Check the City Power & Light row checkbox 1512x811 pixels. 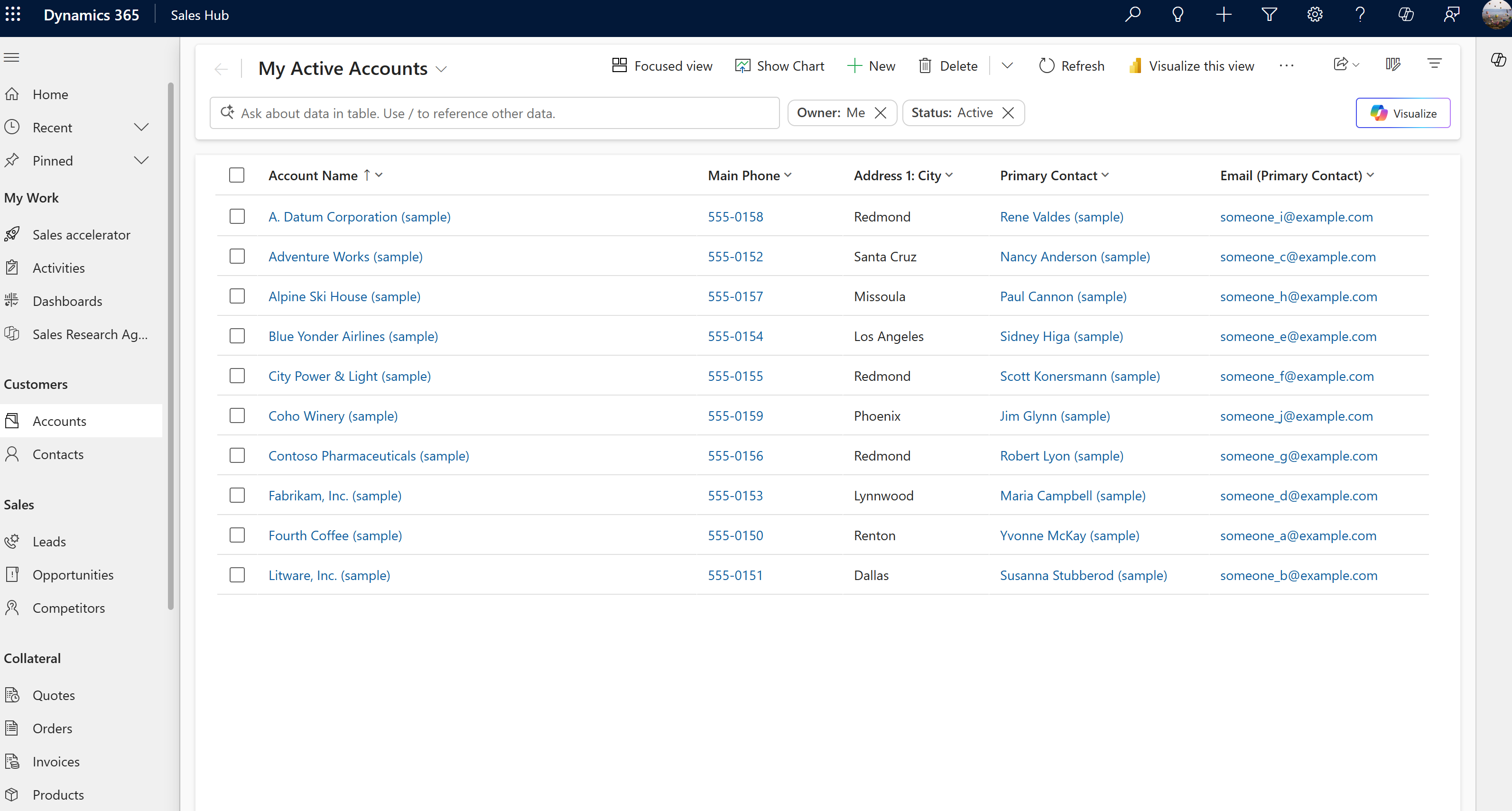(x=237, y=376)
